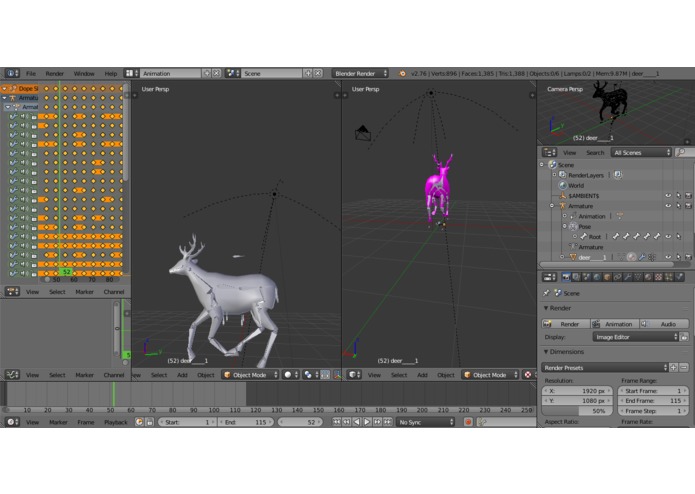The height and width of the screenshot is (494, 695).
Task: Delete the Animation screen layout
Action: pyautogui.click(x=216, y=73)
